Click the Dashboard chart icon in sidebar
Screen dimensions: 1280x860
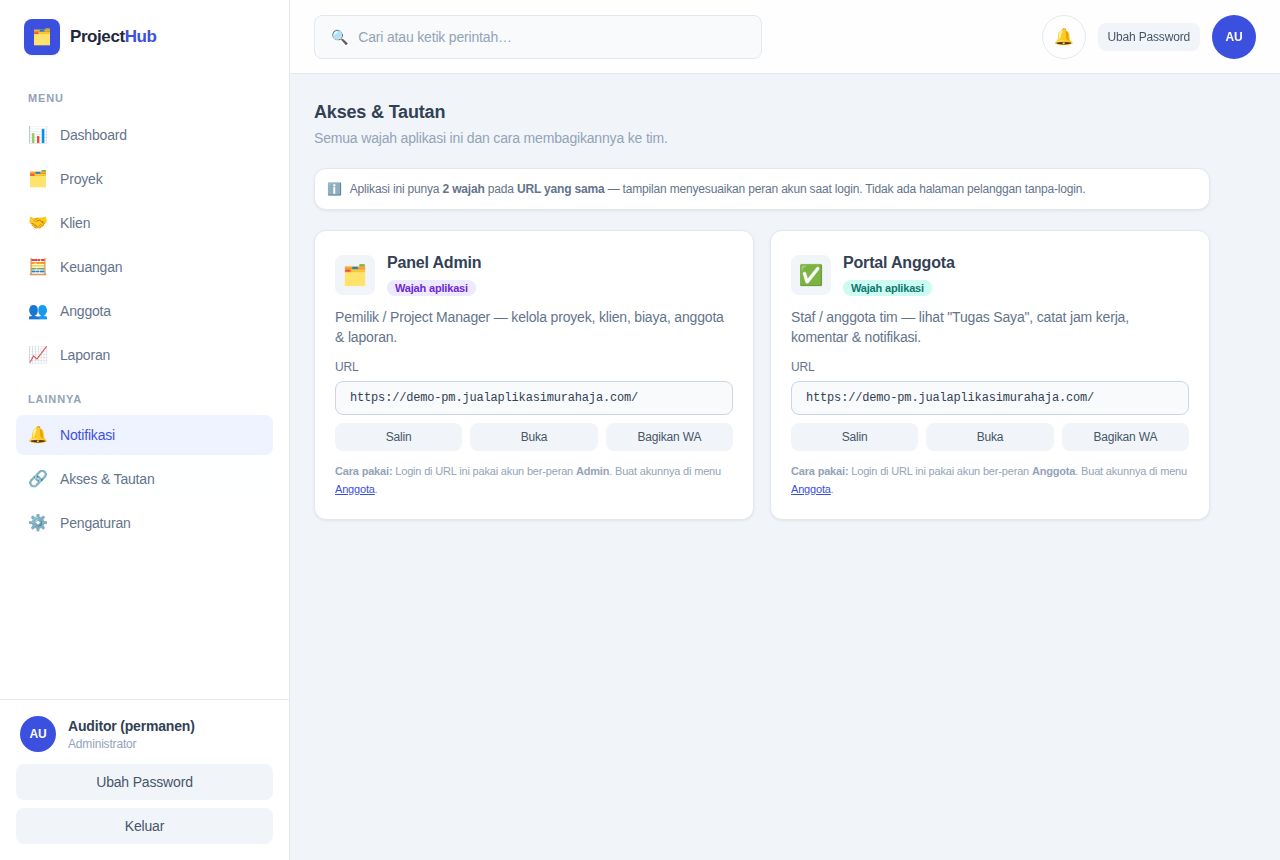pyautogui.click(x=38, y=135)
